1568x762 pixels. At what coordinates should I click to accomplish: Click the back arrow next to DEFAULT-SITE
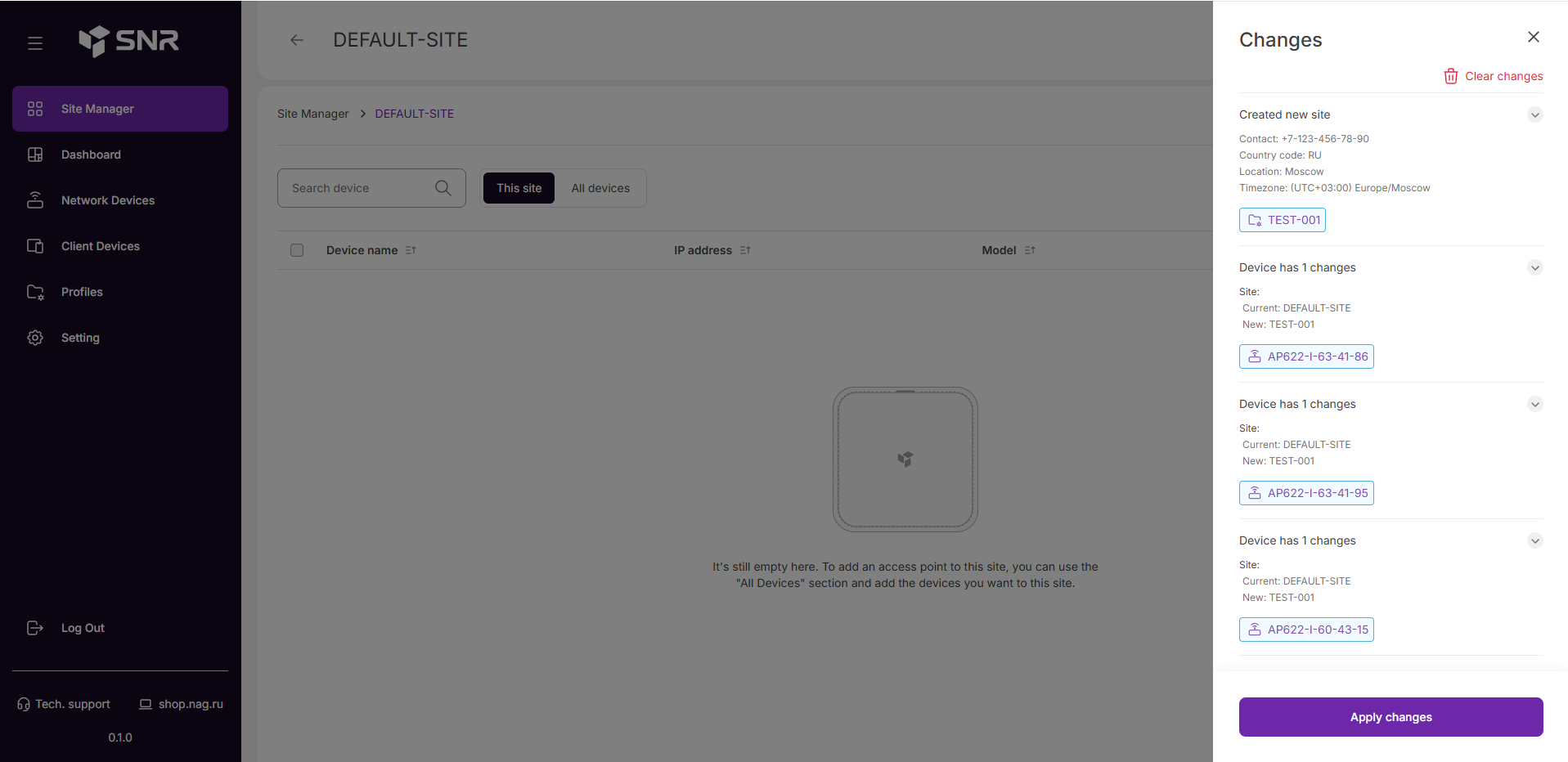point(297,40)
